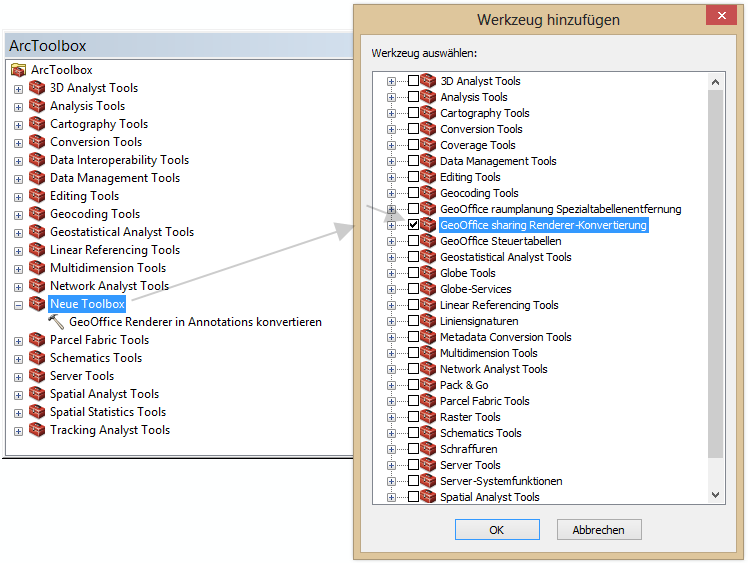This screenshot has width=748, height=563.
Task: Cancel with the Abbrechen button
Action: pyautogui.click(x=599, y=530)
